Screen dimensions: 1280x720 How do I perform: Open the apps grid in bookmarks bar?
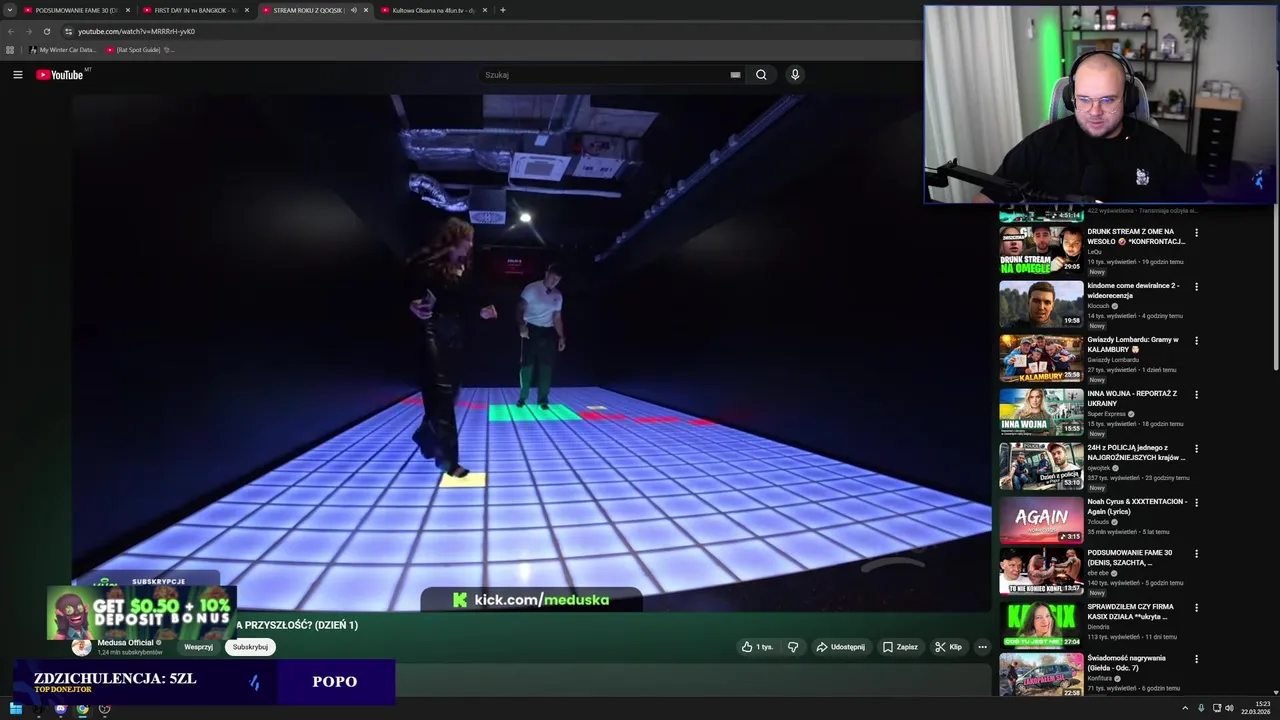(x=10, y=50)
